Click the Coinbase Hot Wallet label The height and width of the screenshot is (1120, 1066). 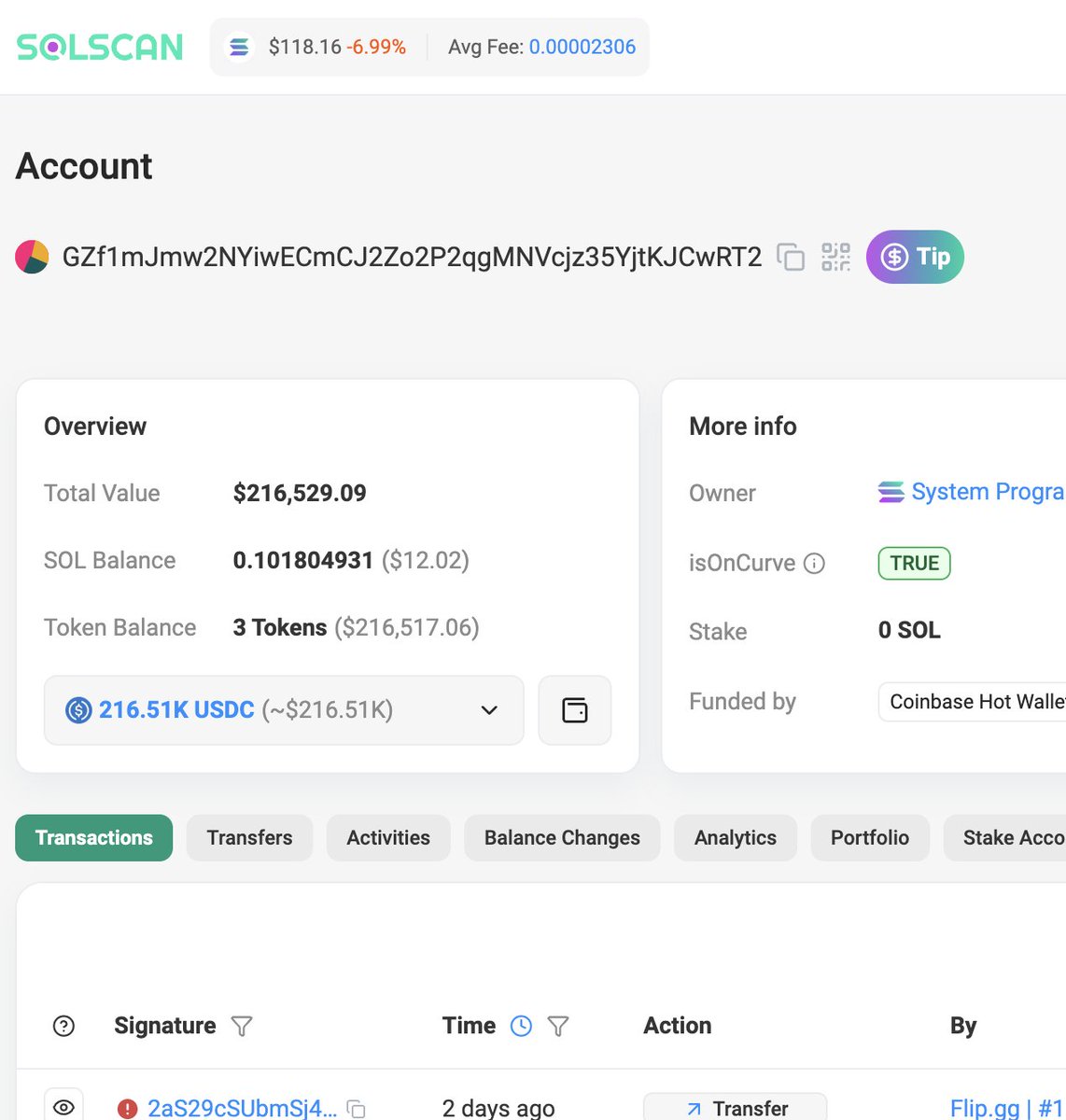coord(972,702)
